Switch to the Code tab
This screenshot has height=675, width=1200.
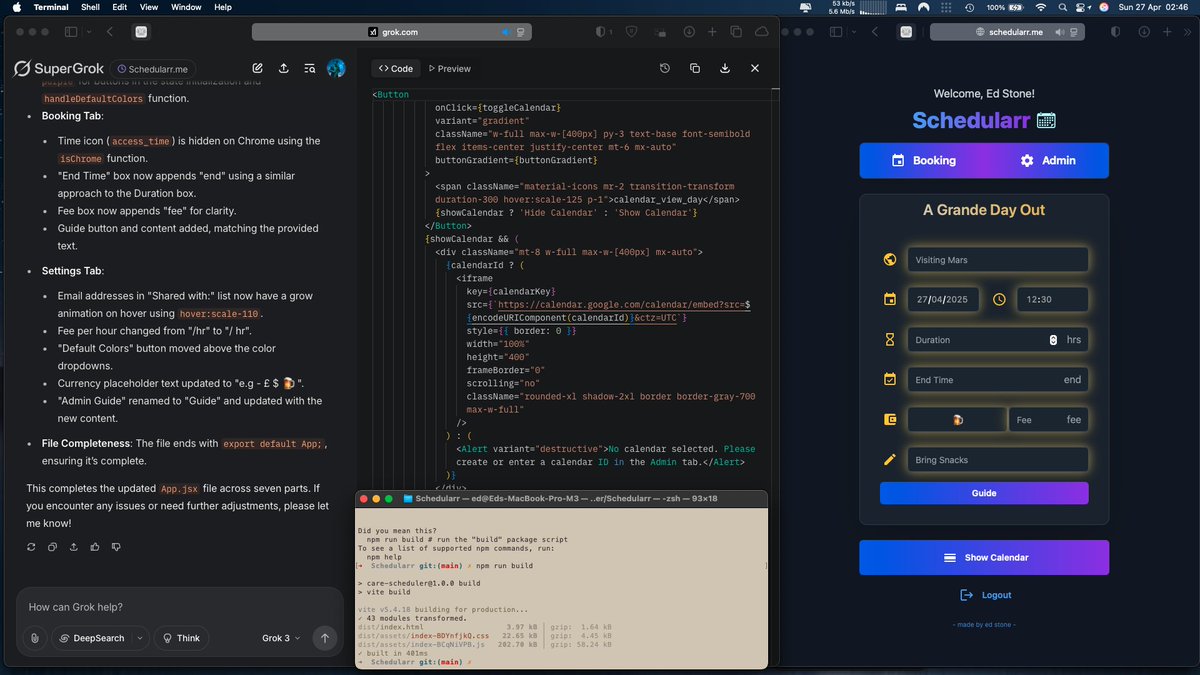[395, 69]
